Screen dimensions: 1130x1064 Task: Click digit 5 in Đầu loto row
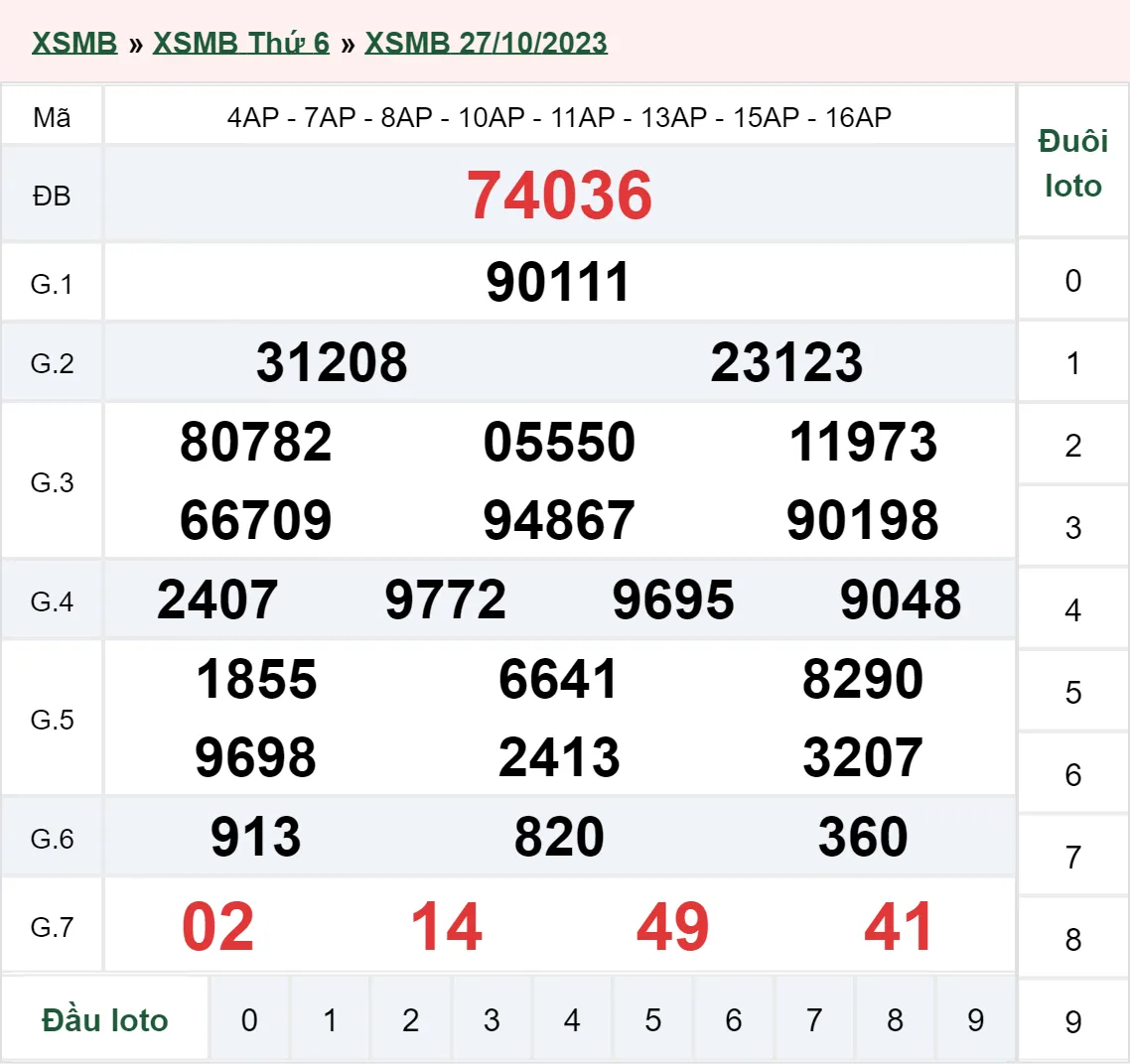pos(652,1018)
